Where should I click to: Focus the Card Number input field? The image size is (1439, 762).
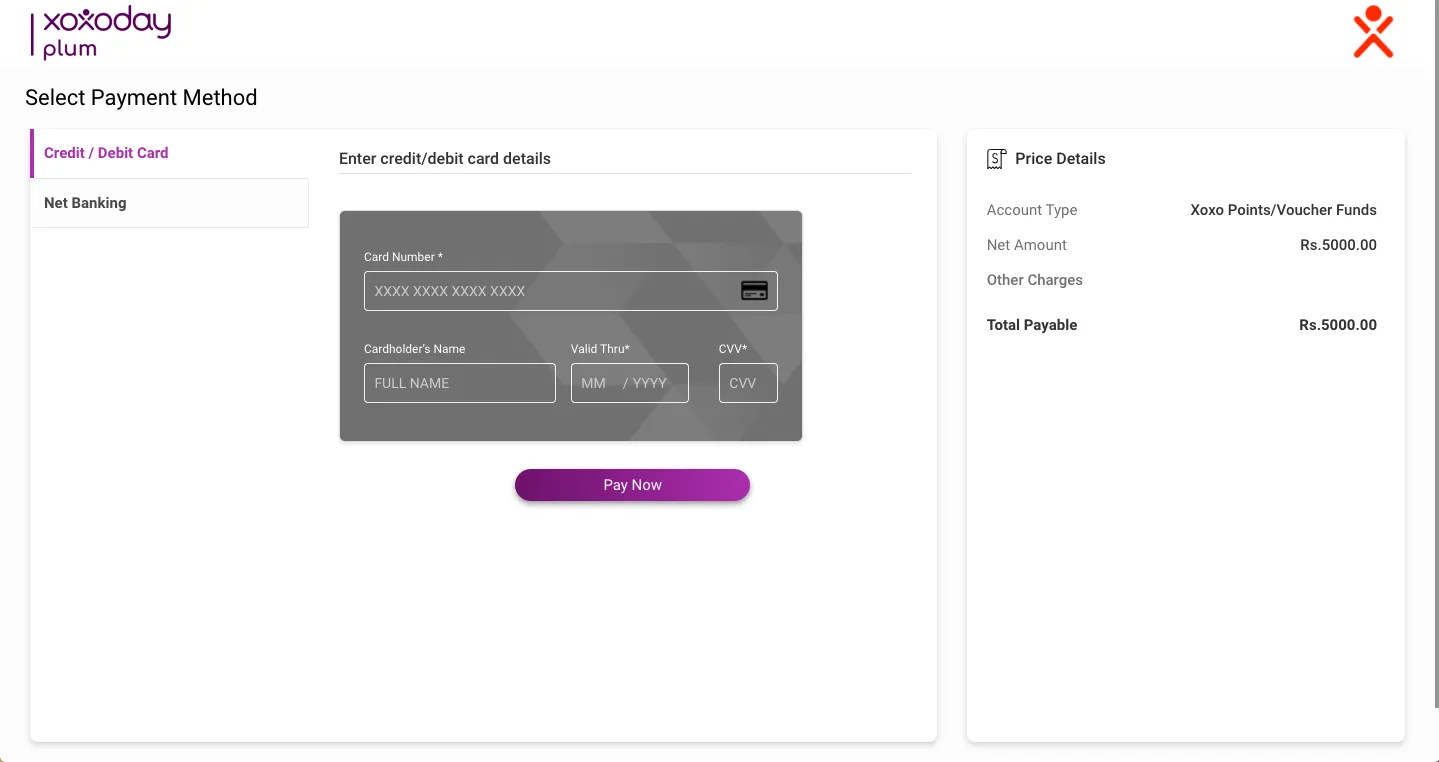point(550,291)
